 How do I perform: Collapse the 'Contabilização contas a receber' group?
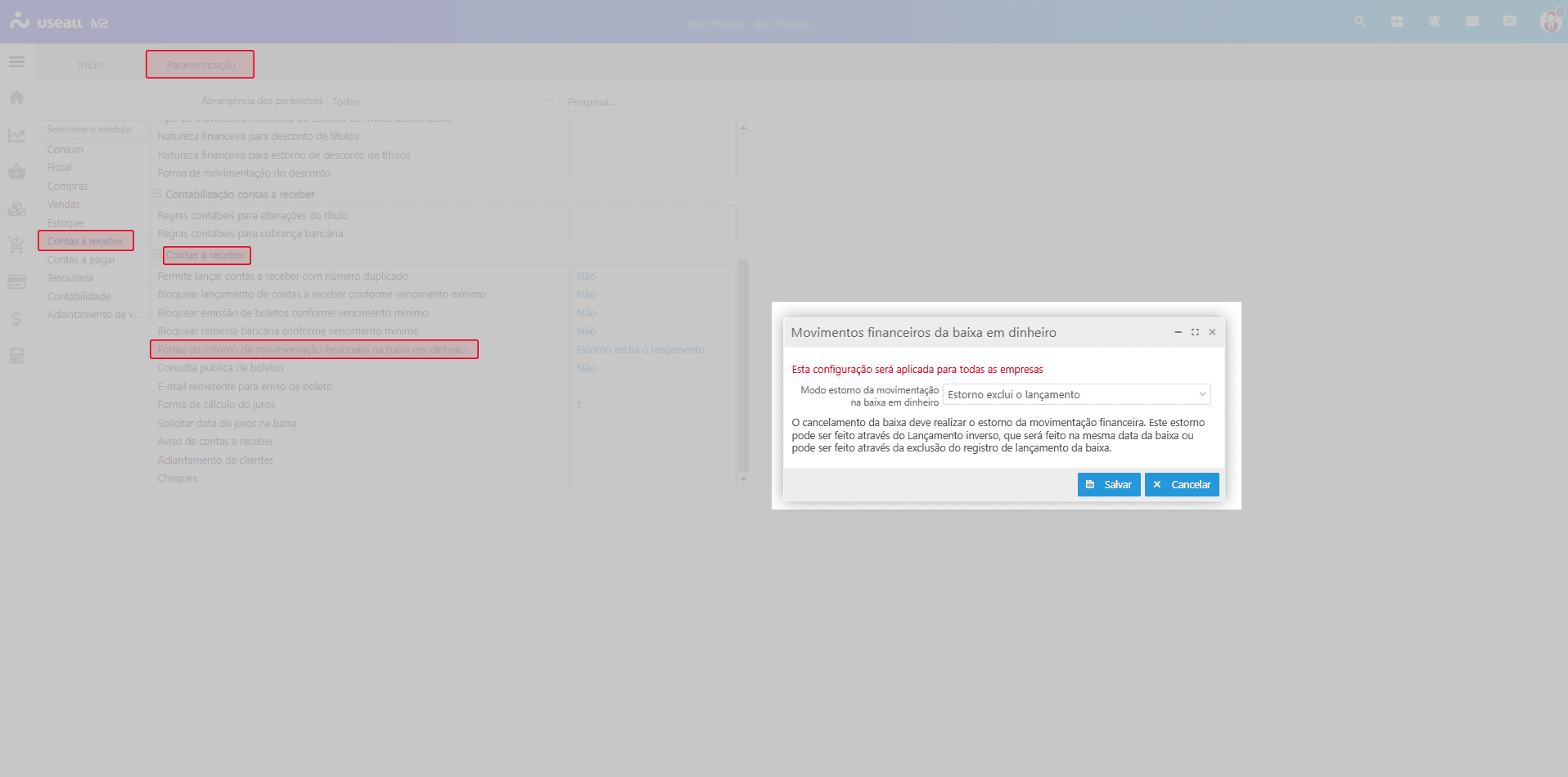point(157,194)
